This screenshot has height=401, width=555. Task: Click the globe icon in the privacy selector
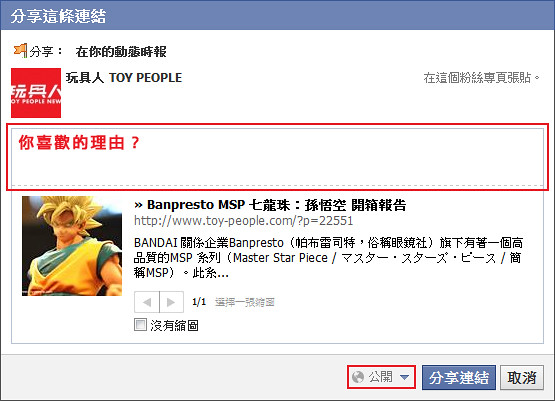(x=358, y=377)
